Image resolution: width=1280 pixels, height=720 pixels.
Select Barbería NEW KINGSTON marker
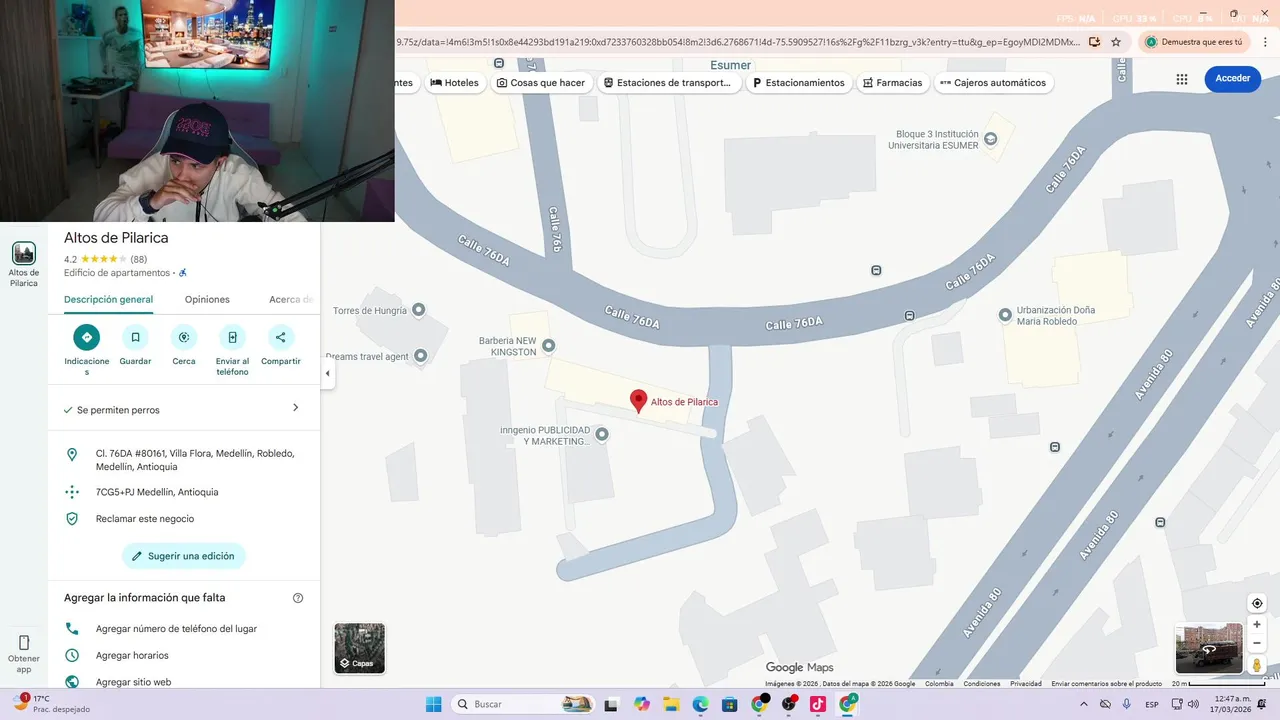coord(548,346)
